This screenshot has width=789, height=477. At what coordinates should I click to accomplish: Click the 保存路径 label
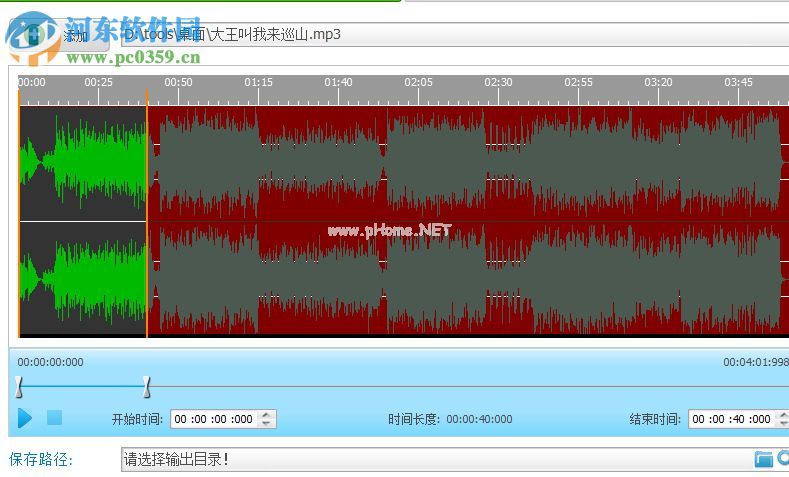41,459
